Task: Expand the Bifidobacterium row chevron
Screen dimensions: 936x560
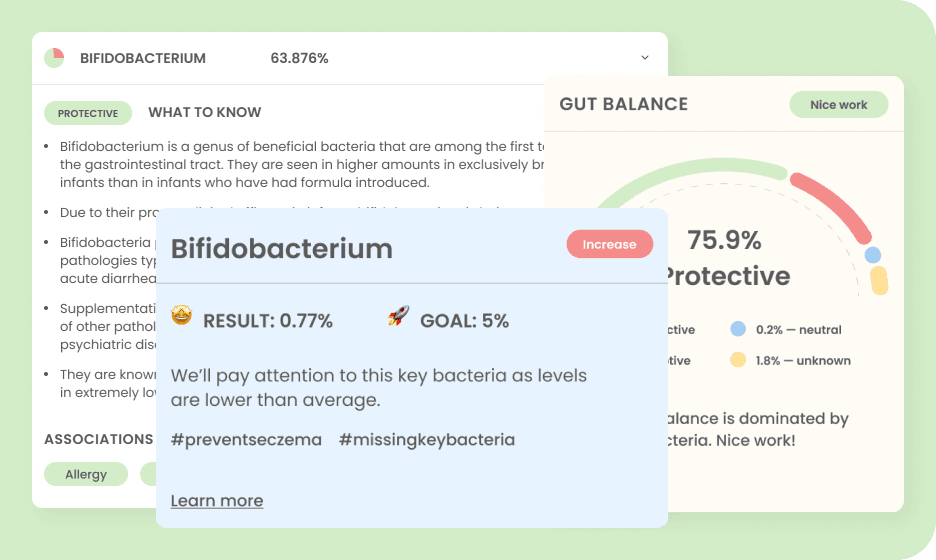Action: 645,58
